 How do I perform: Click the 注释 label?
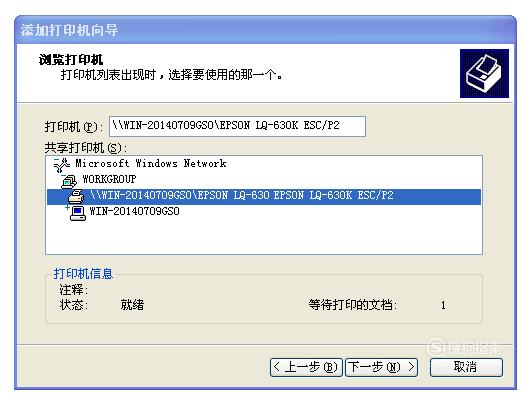(74, 289)
